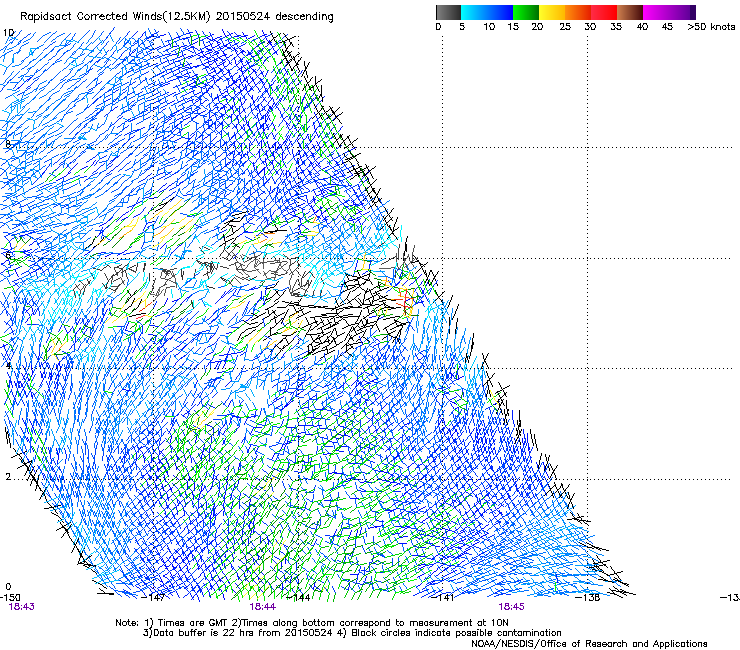The image size is (740, 650).
Task: Click the purple '18:44' time label
Action: click(x=262, y=607)
